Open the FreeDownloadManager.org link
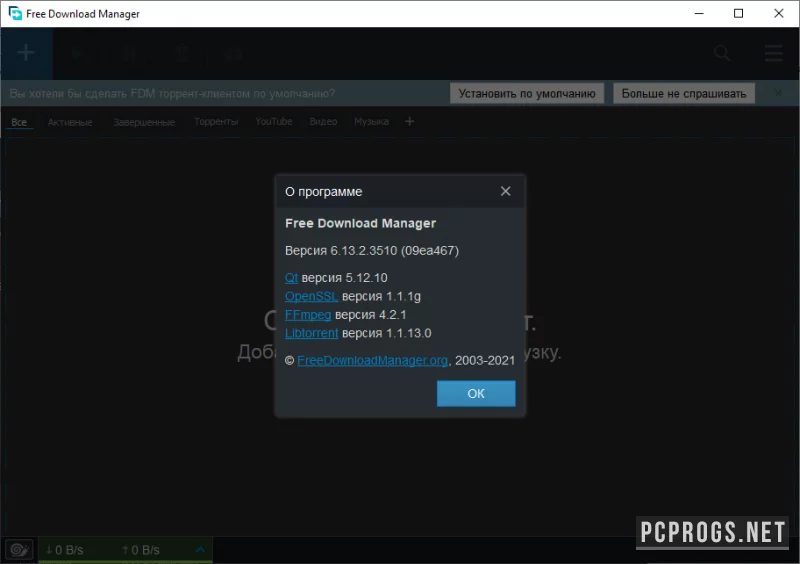The image size is (800, 564). pyautogui.click(x=372, y=360)
